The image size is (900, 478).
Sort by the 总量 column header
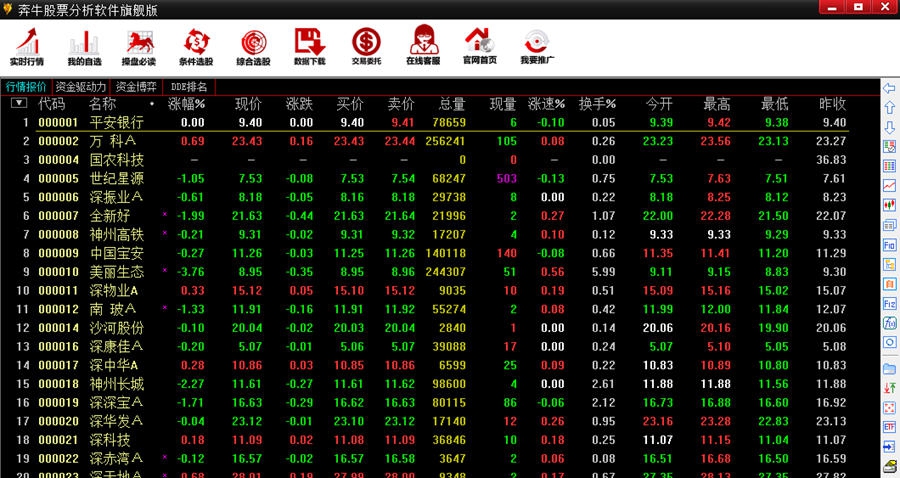452,104
